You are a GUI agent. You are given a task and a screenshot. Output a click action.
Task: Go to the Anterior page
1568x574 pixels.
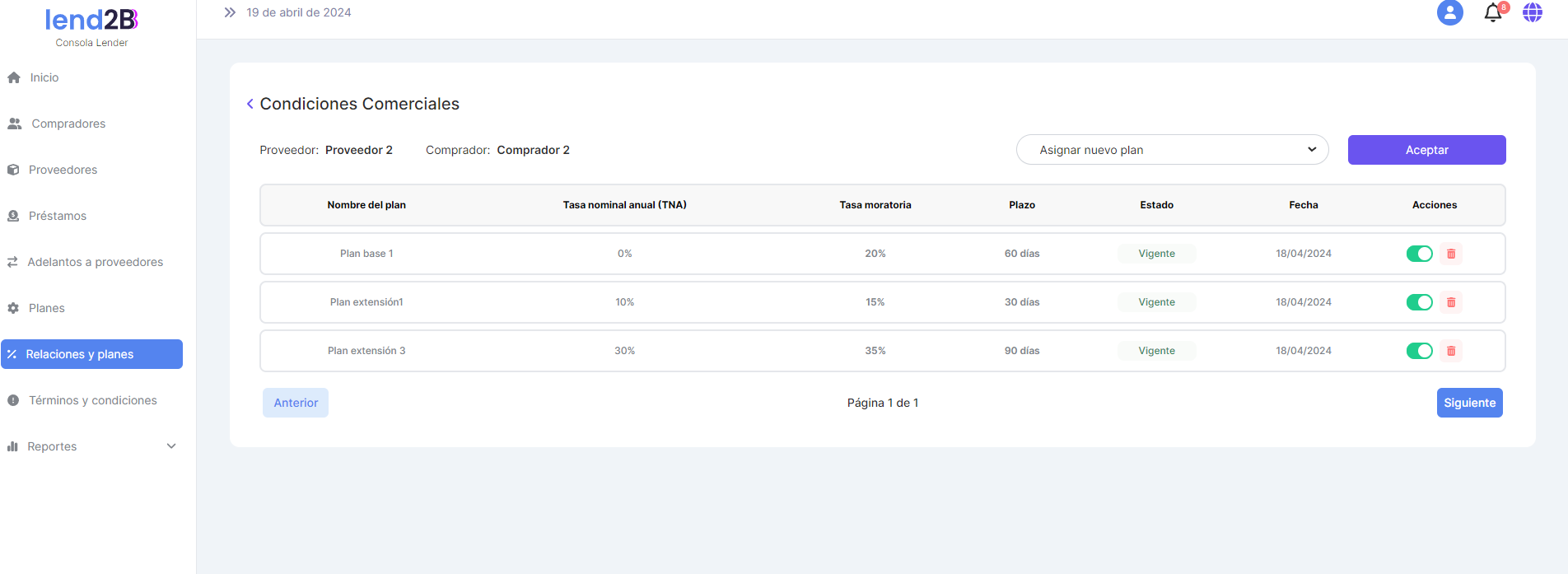coord(296,403)
